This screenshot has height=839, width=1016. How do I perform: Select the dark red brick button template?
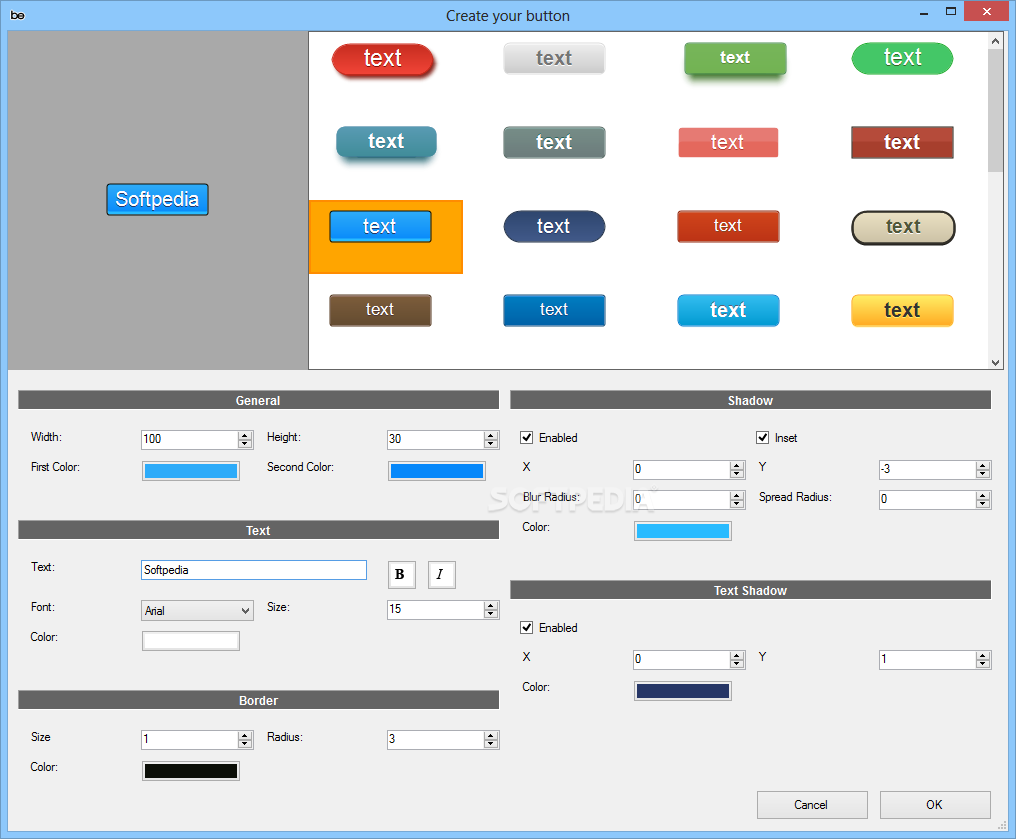pyautogui.click(x=902, y=143)
